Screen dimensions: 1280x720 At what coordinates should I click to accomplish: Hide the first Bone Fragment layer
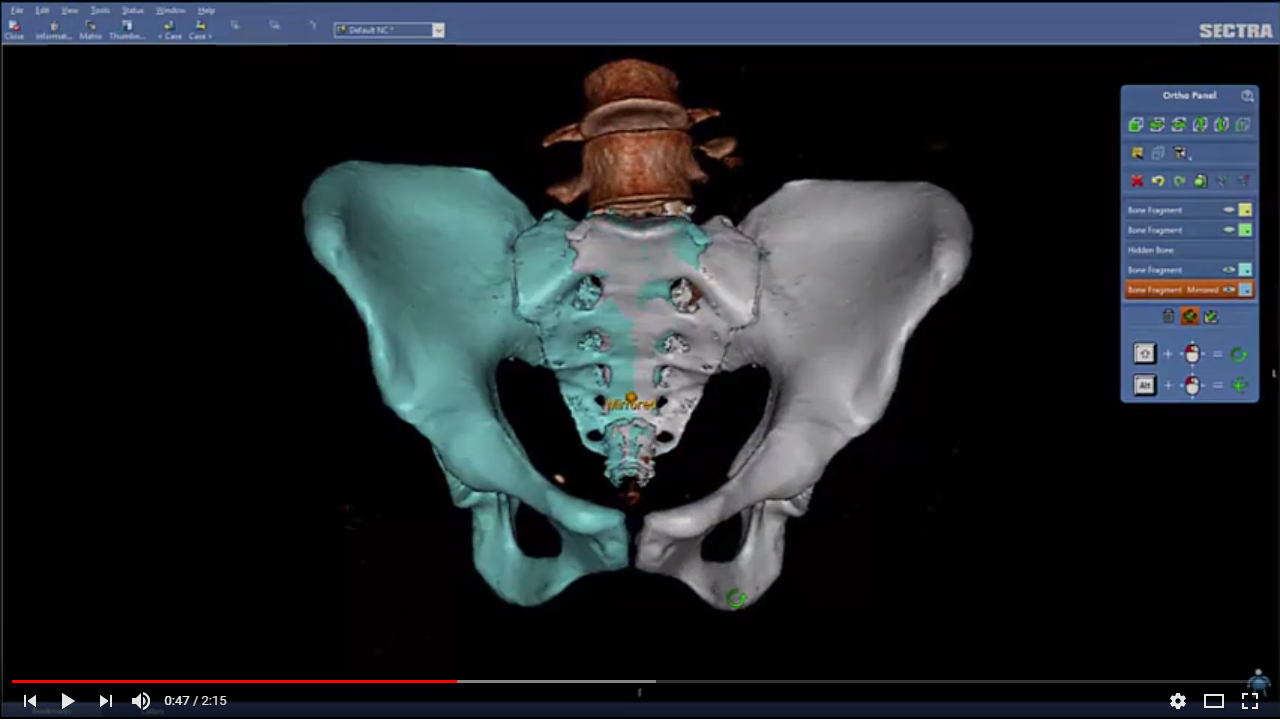pyautogui.click(x=1229, y=210)
